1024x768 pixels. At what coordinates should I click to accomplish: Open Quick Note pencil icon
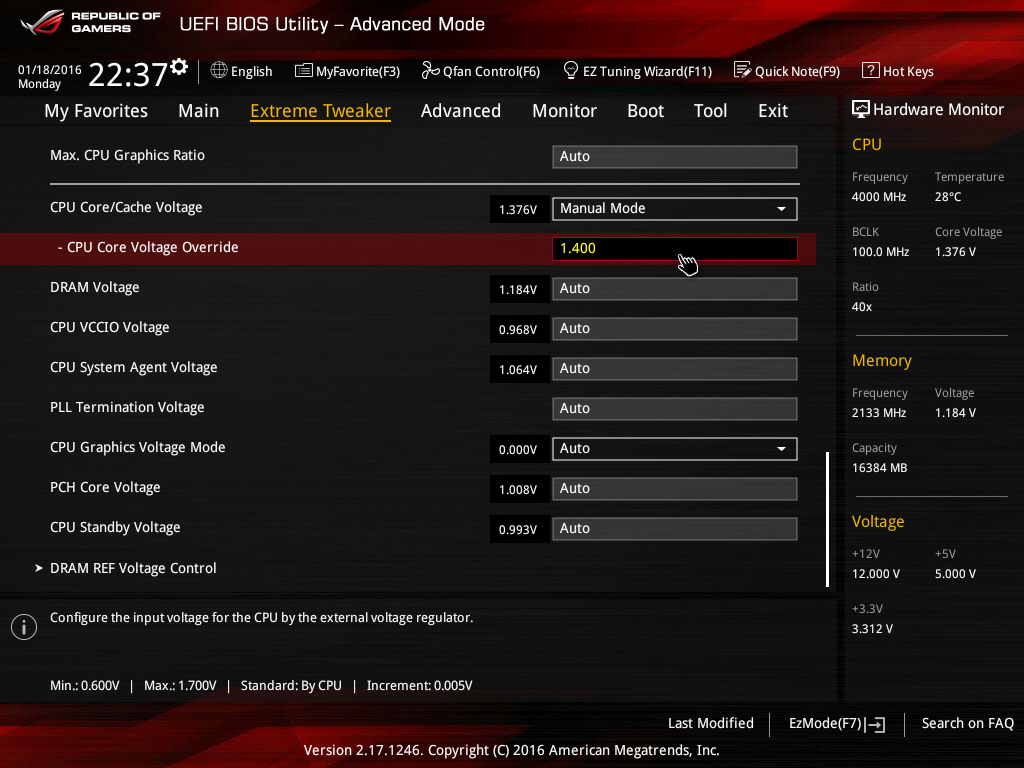pos(743,70)
